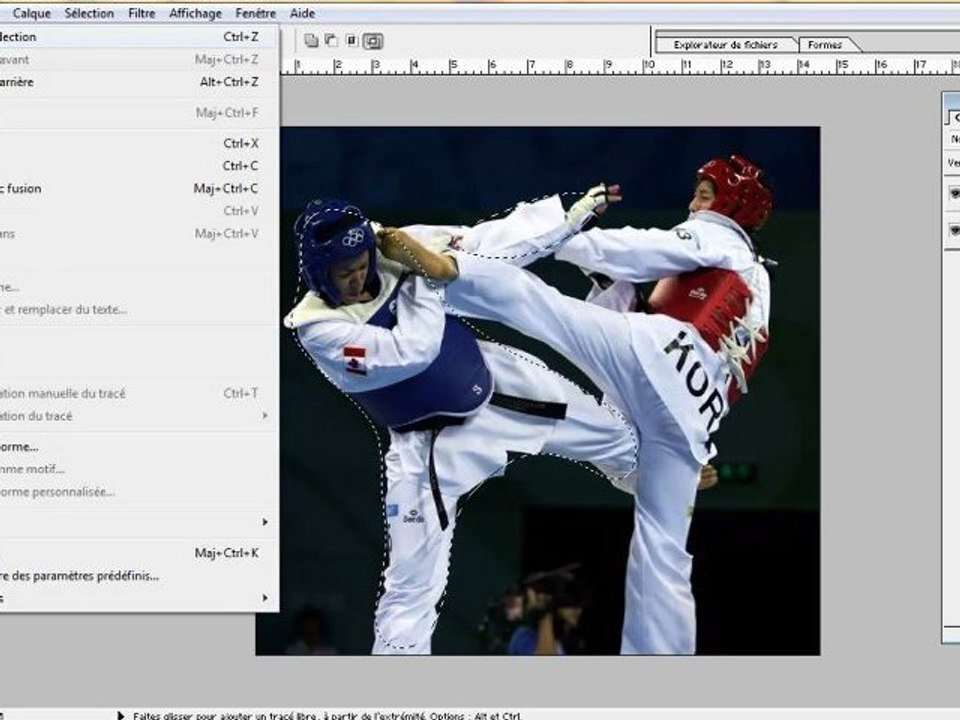Screen dimensions: 960x720
Task: Toggle the eye icon of the lower layer
Action: pyautogui.click(x=954, y=230)
